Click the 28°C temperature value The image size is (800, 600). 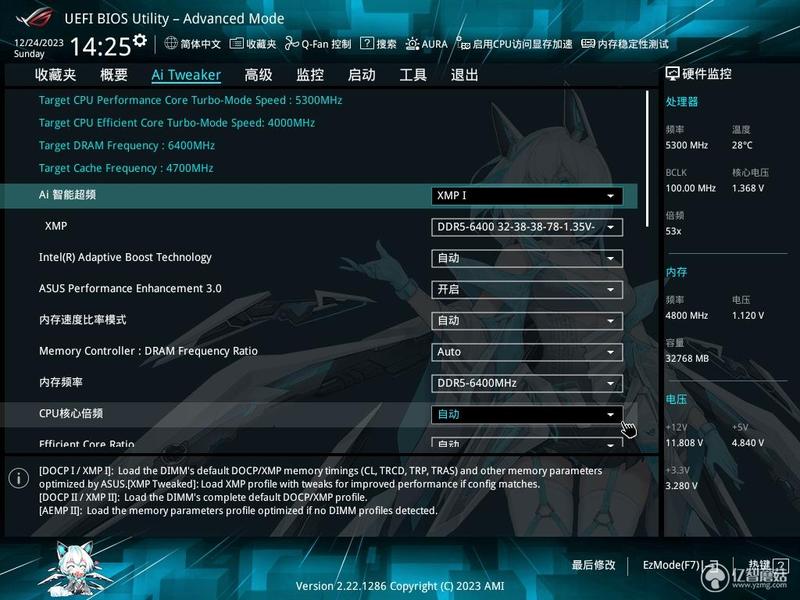(x=742, y=145)
